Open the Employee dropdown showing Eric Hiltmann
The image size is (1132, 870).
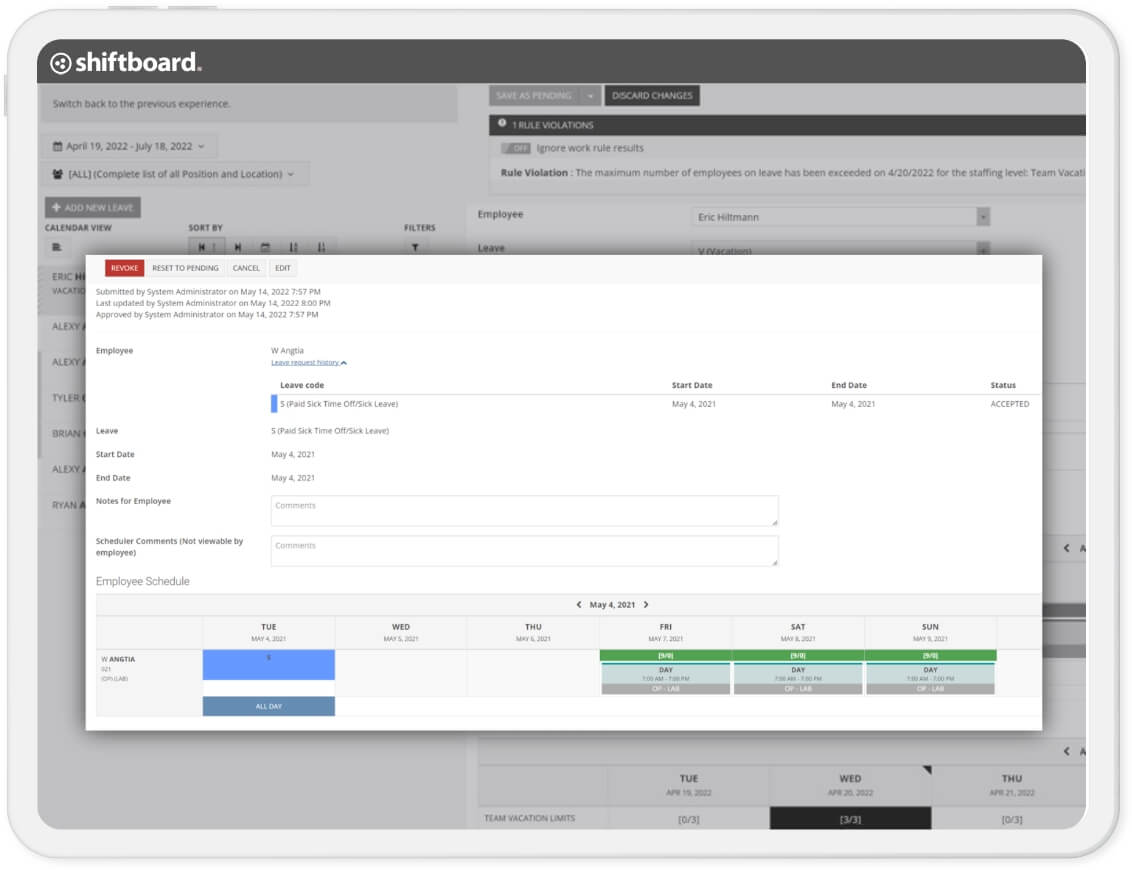(840, 217)
